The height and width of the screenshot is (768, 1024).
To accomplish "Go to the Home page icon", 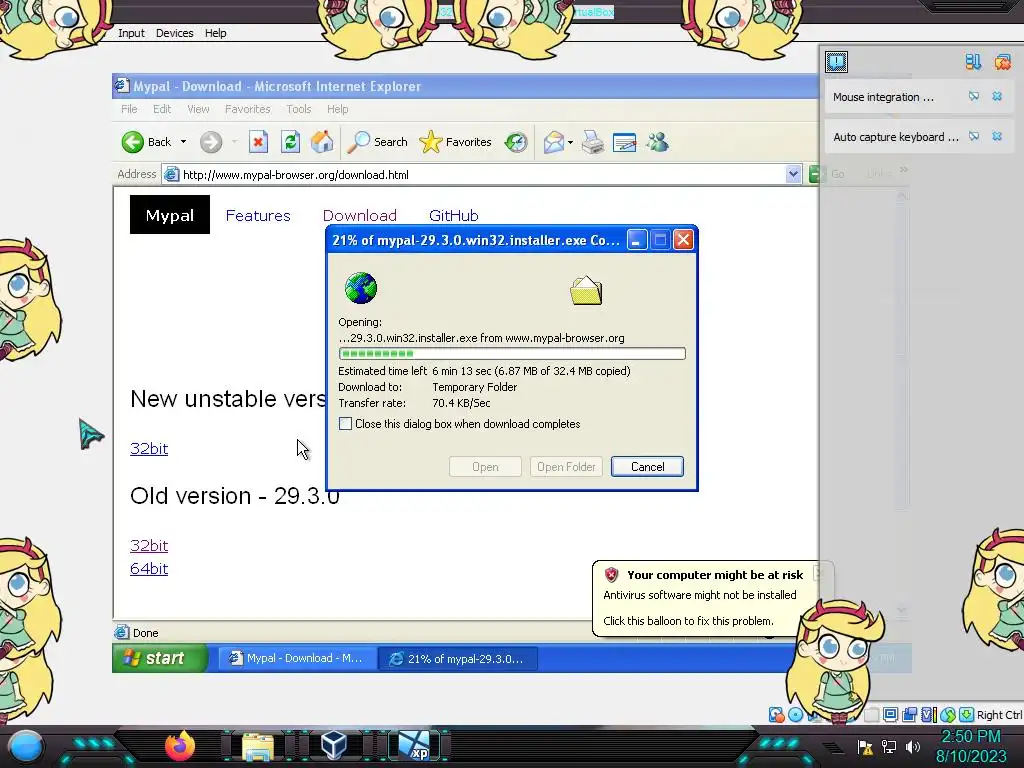I will [322, 142].
